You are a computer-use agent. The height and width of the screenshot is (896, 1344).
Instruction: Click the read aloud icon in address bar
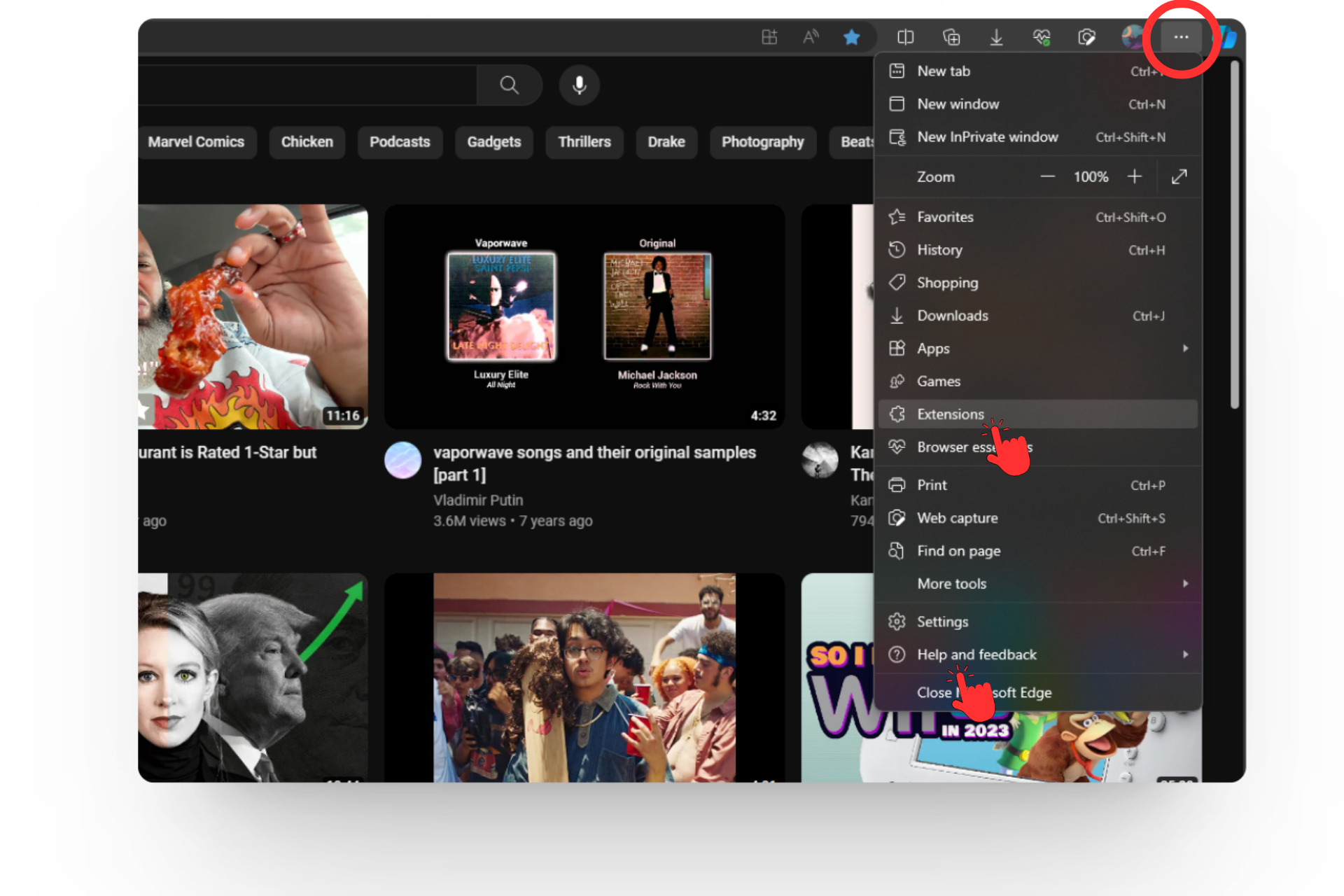coord(811,37)
